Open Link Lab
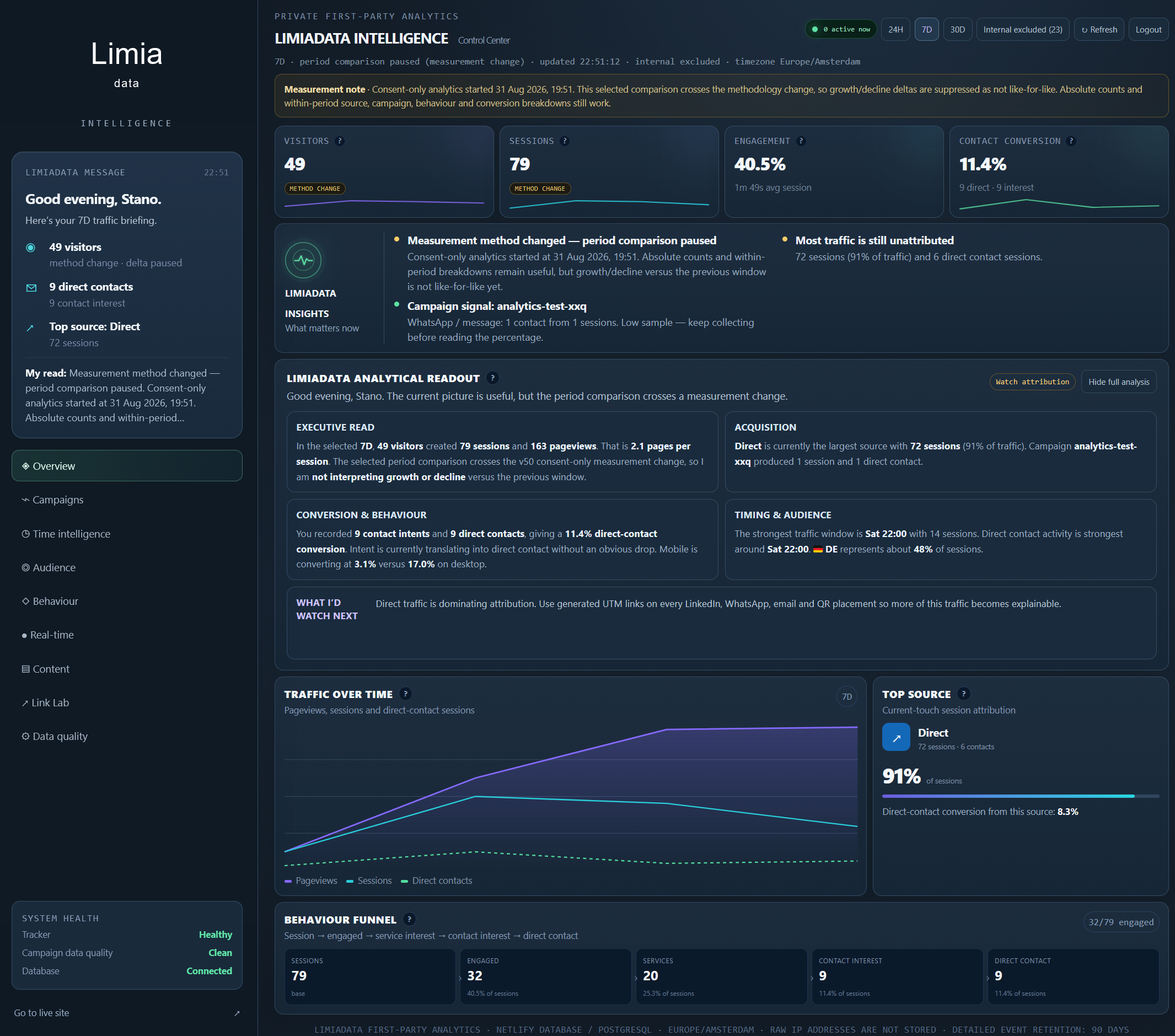The height and width of the screenshot is (1036, 1175). [126, 702]
